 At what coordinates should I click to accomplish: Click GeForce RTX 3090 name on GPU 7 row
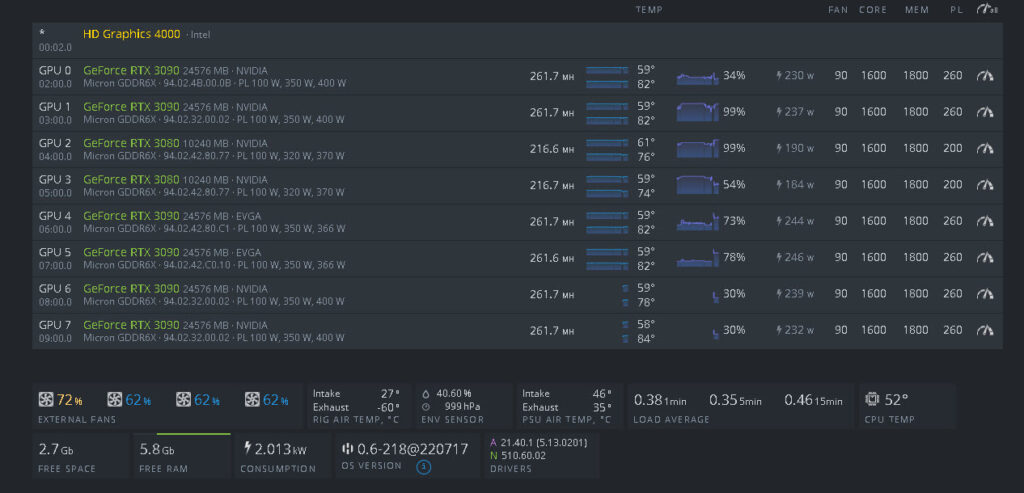[x=131, y=325]
